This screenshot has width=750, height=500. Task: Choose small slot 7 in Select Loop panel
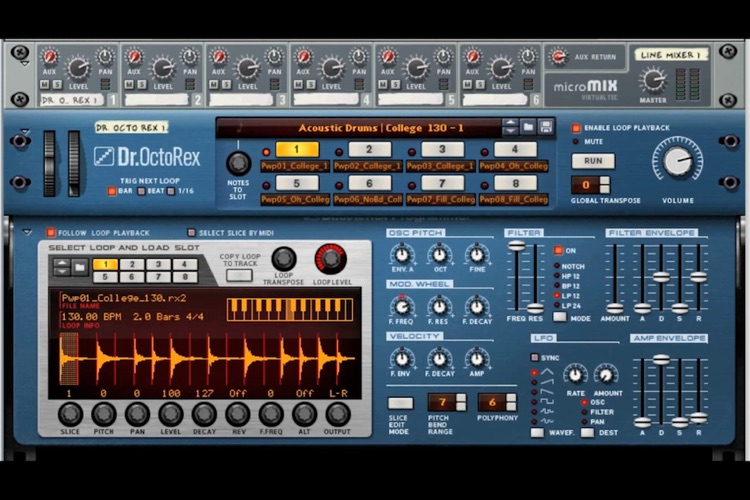click(158, 277)
